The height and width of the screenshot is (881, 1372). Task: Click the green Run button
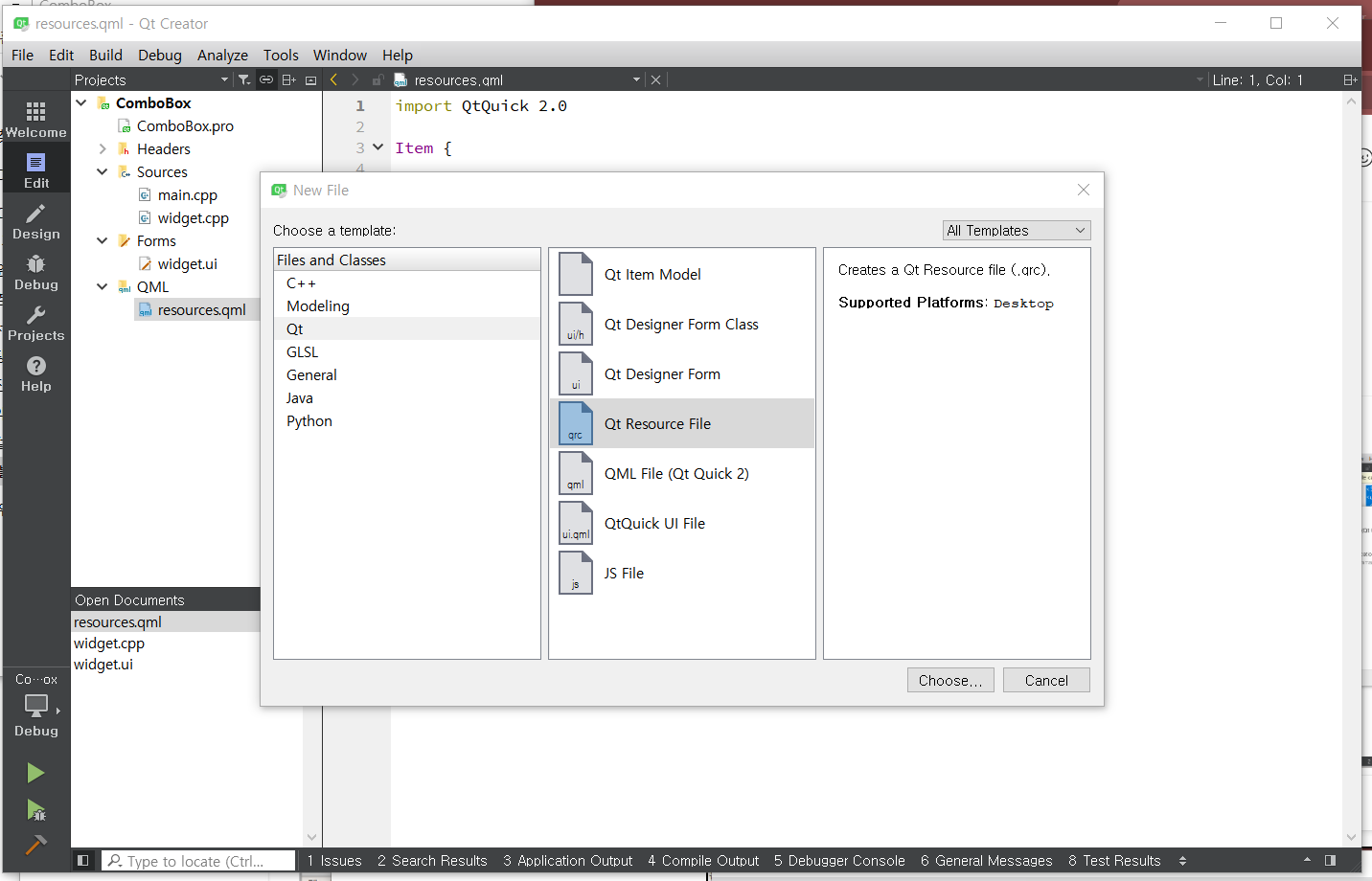pos(35,773)
